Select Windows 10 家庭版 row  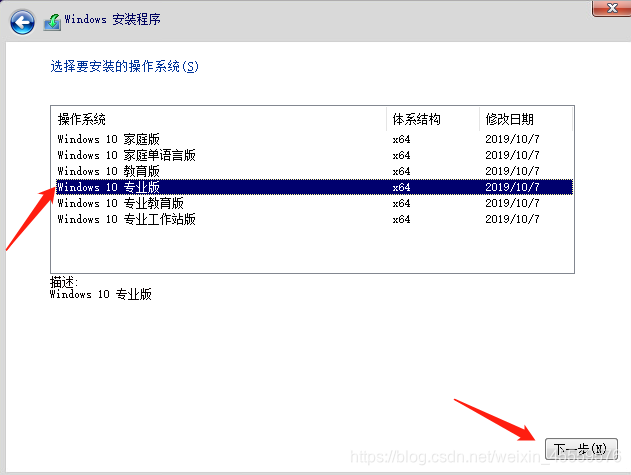pos(314,139)
